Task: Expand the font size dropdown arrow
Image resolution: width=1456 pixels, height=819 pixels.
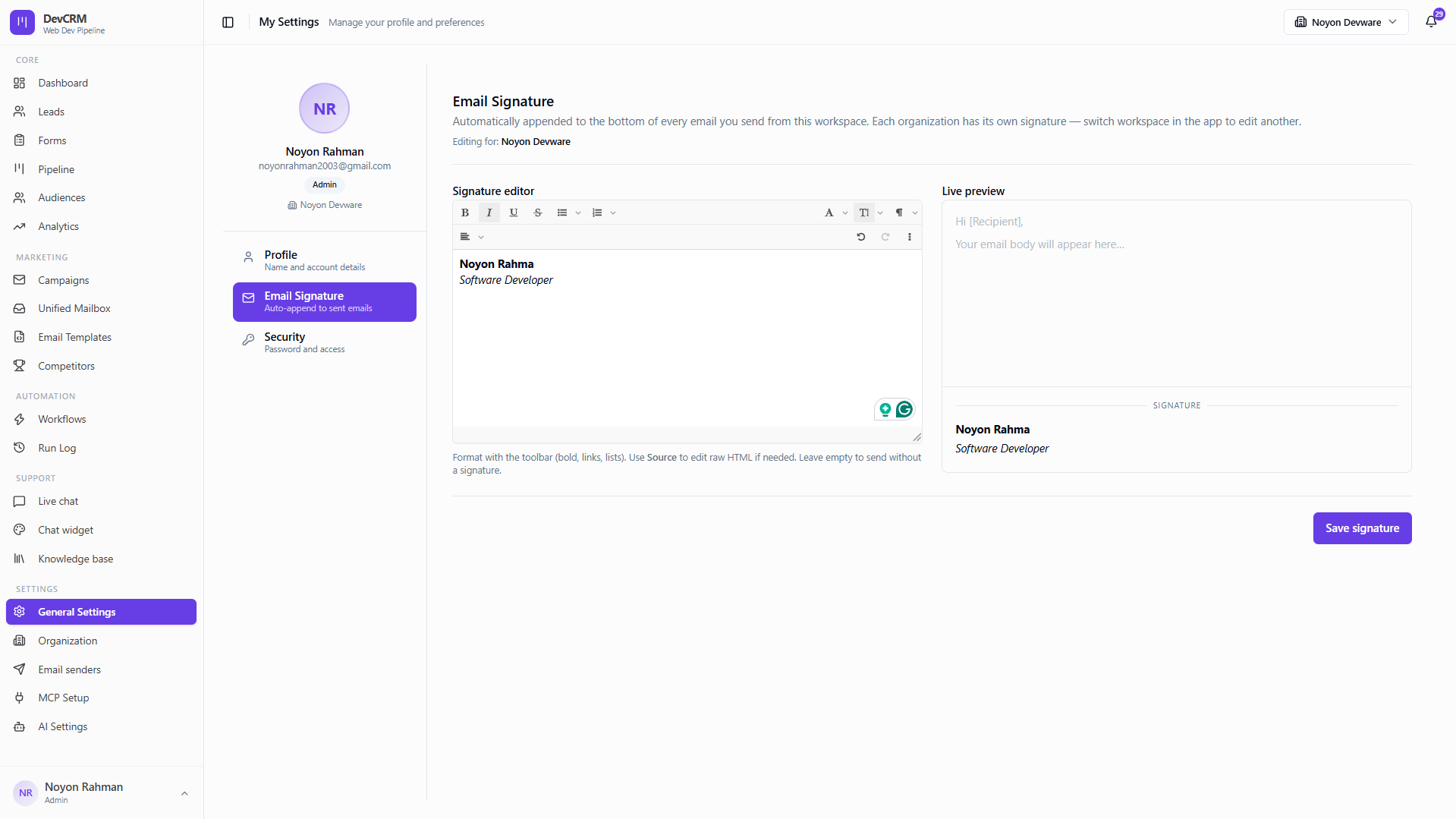Action: pos(880,213)
